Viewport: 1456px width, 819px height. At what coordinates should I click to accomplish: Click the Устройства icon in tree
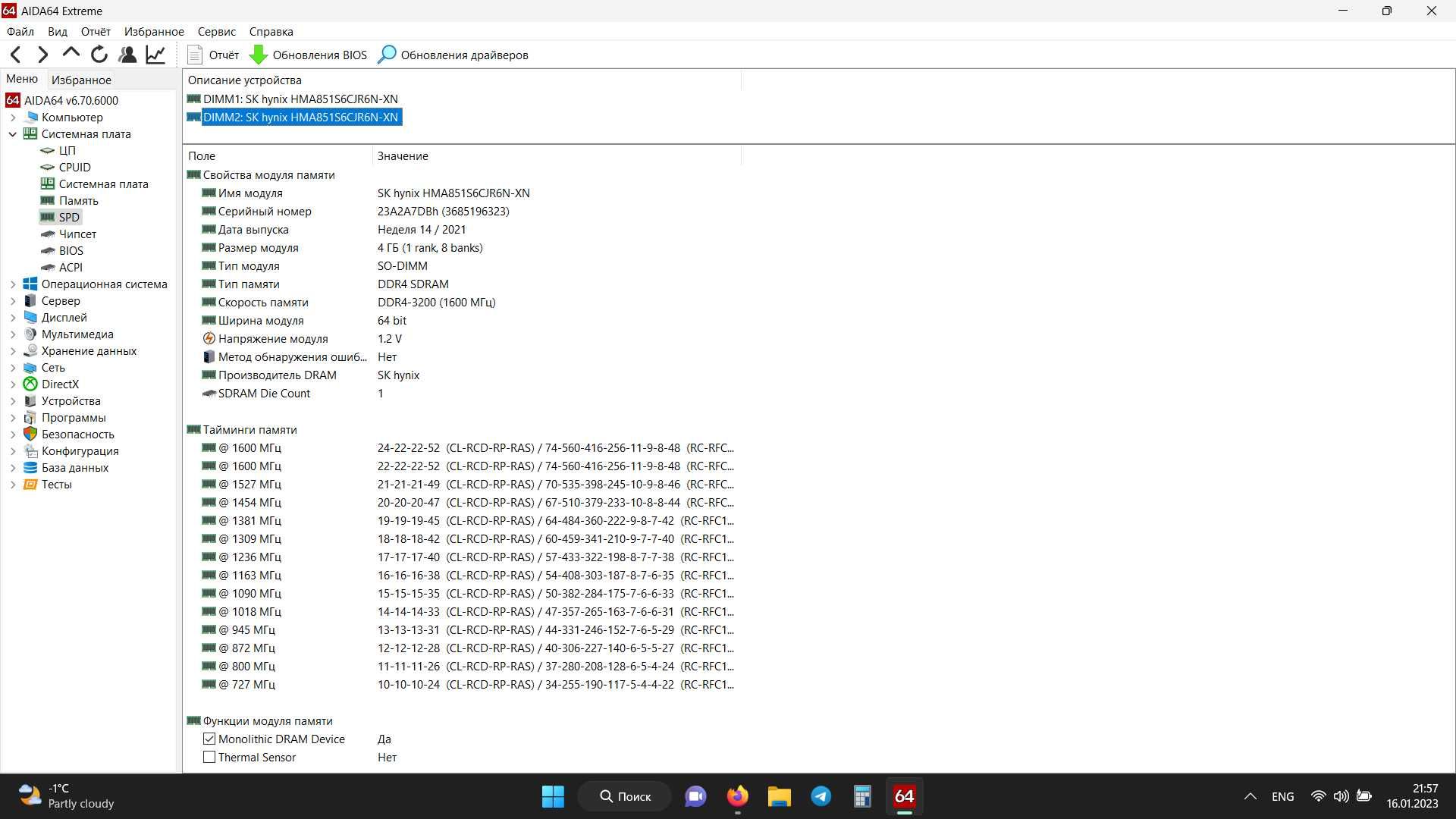pos(30,401)
